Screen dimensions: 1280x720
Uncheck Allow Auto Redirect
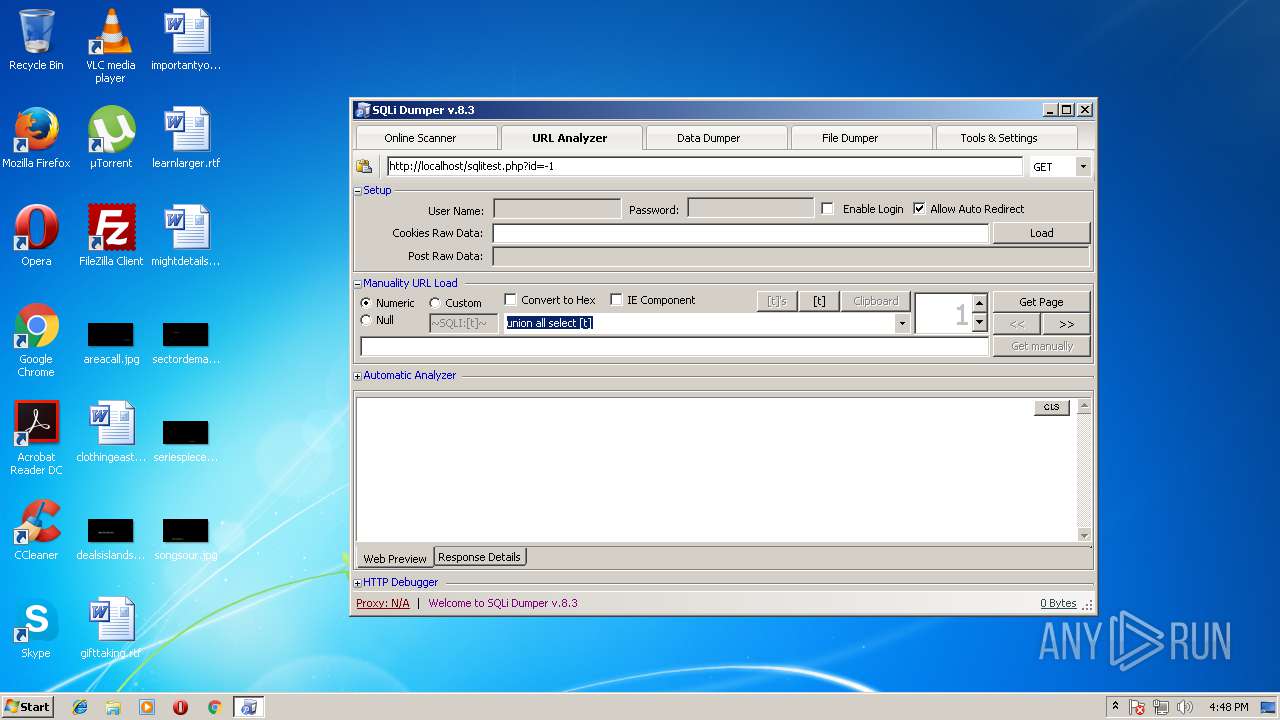919,209
